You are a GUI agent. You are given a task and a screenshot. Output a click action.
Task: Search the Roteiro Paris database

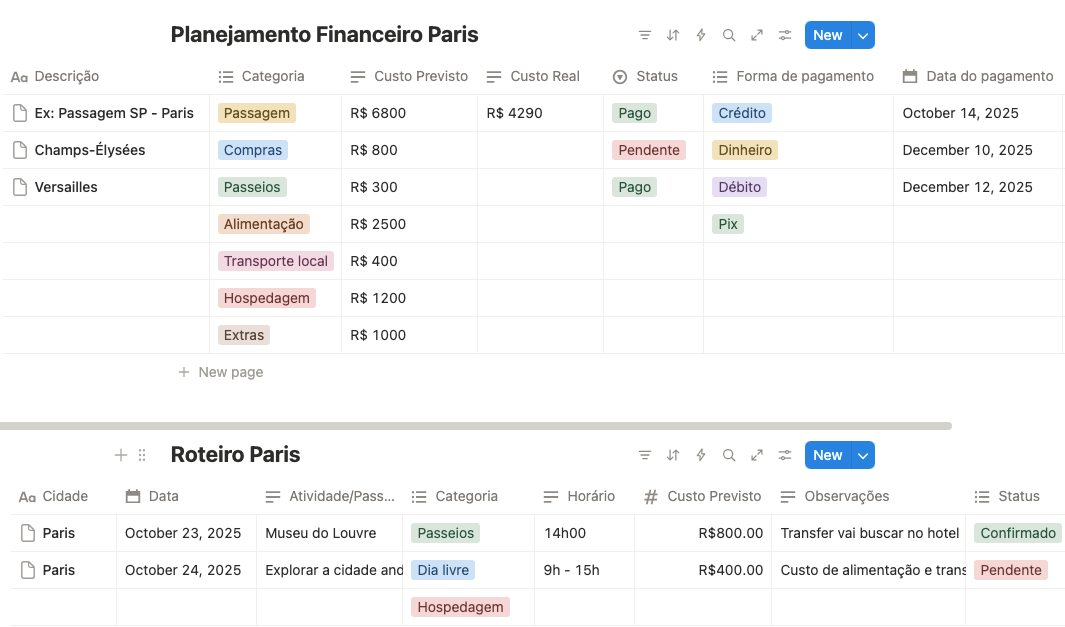(x=729, y=455)
